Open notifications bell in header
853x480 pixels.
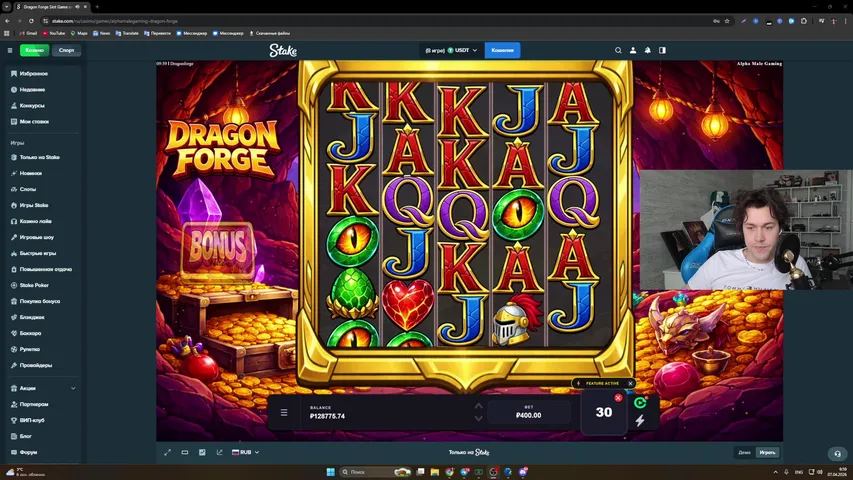[647, 50]
